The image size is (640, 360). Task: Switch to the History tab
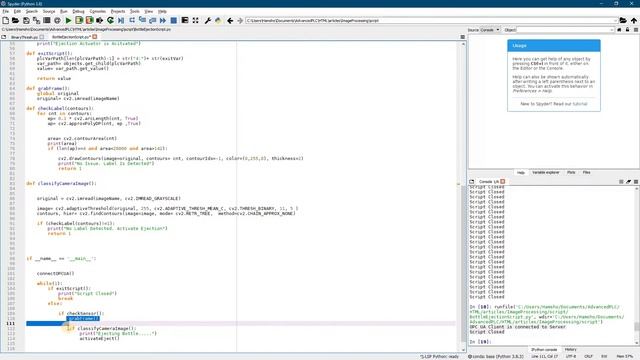coord(571,350)
